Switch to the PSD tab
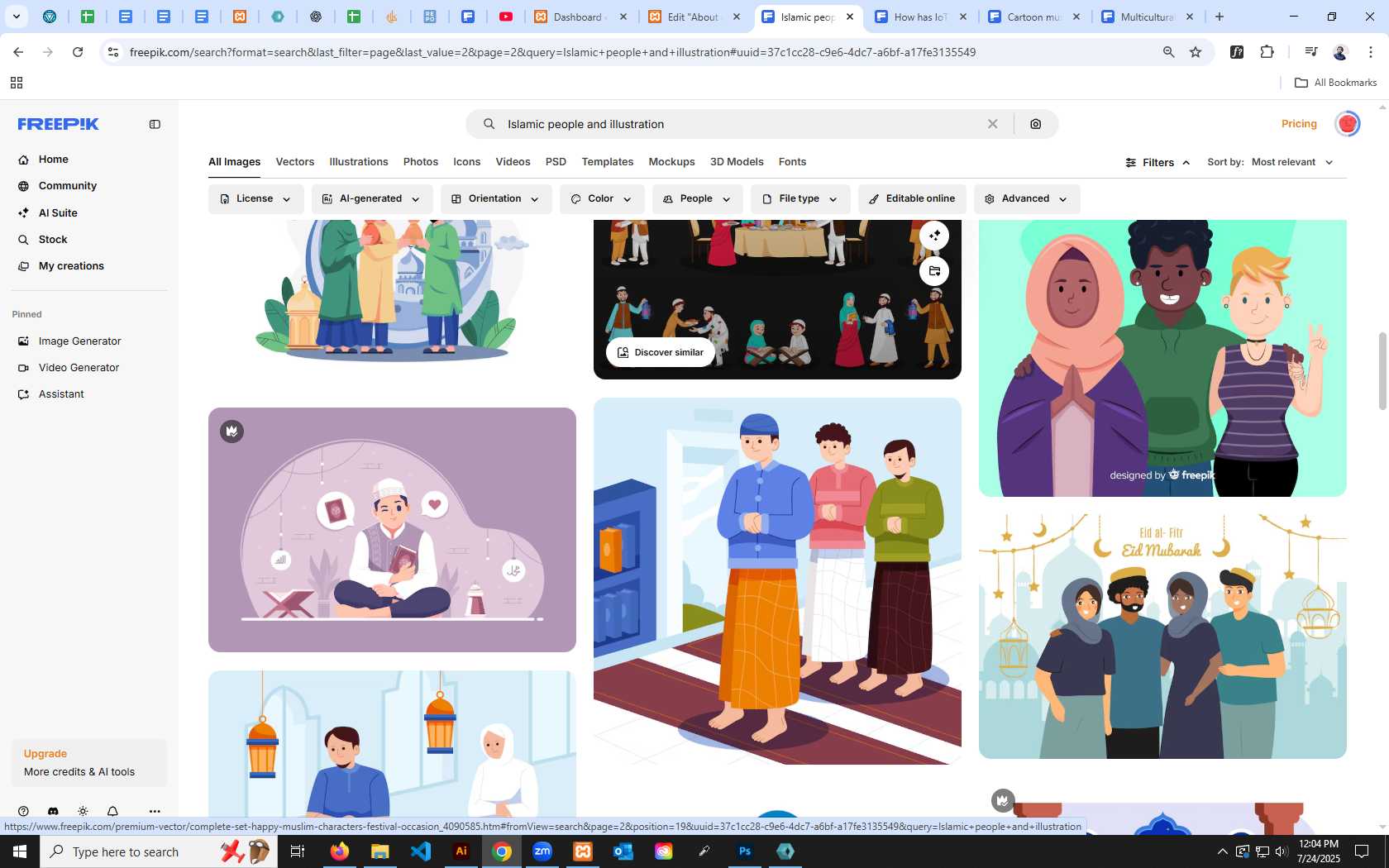Image resolution: width=1389 pixels, height=868 pixels. point(556,162)
